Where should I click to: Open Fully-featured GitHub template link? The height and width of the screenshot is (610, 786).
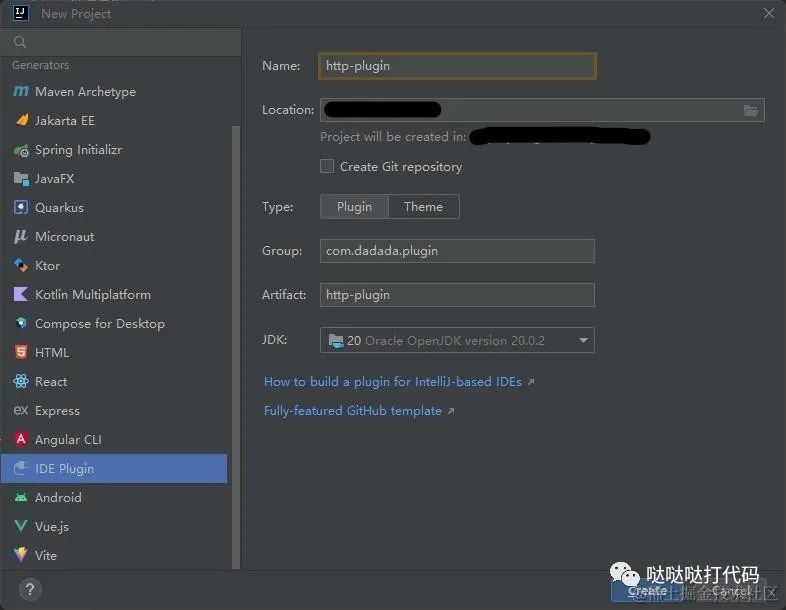353,411
